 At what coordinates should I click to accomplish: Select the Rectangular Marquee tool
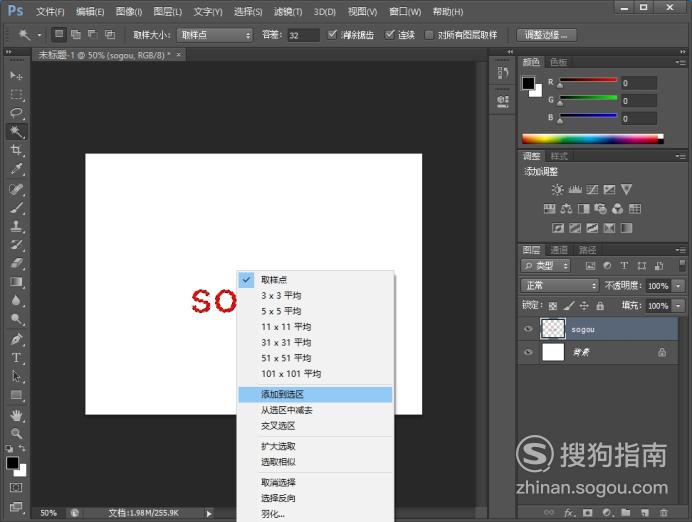[16, 94]
